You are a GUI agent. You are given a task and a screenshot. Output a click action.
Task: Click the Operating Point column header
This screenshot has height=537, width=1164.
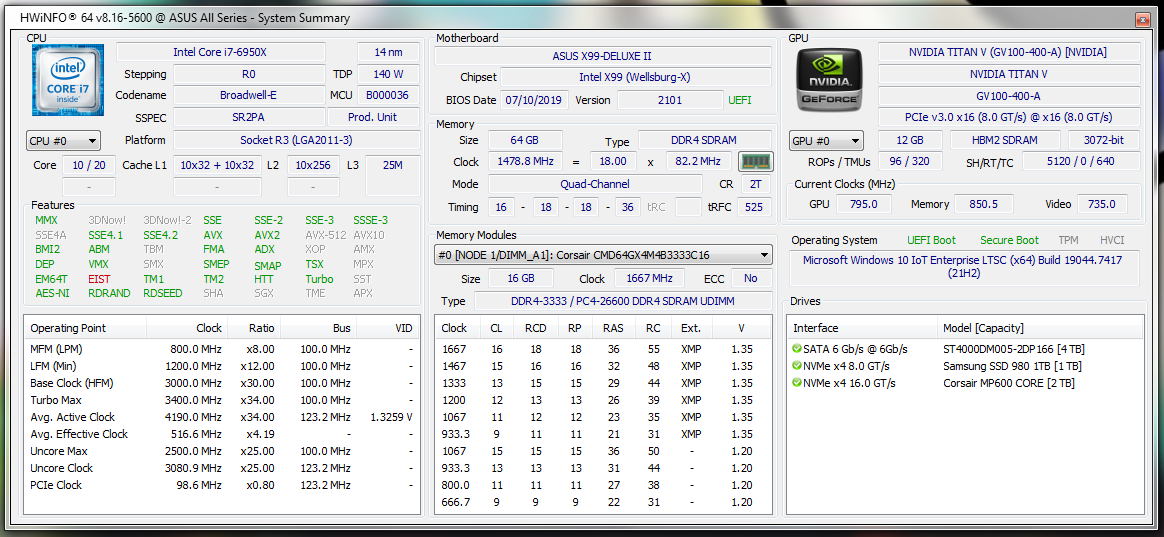pyautogui.click(x=85, y=328)
